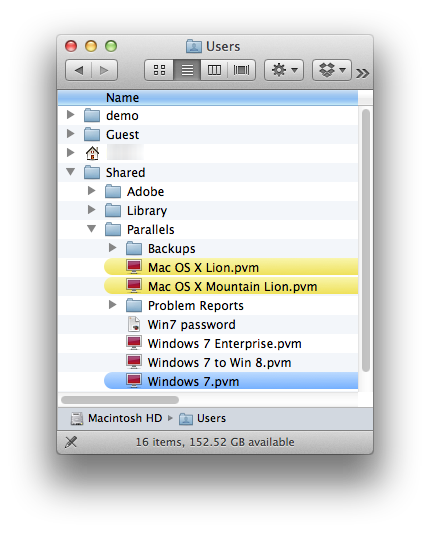Viewport: 430px width, 533px height.
Task: Select the Library folder icon
Action: (113, 211)
